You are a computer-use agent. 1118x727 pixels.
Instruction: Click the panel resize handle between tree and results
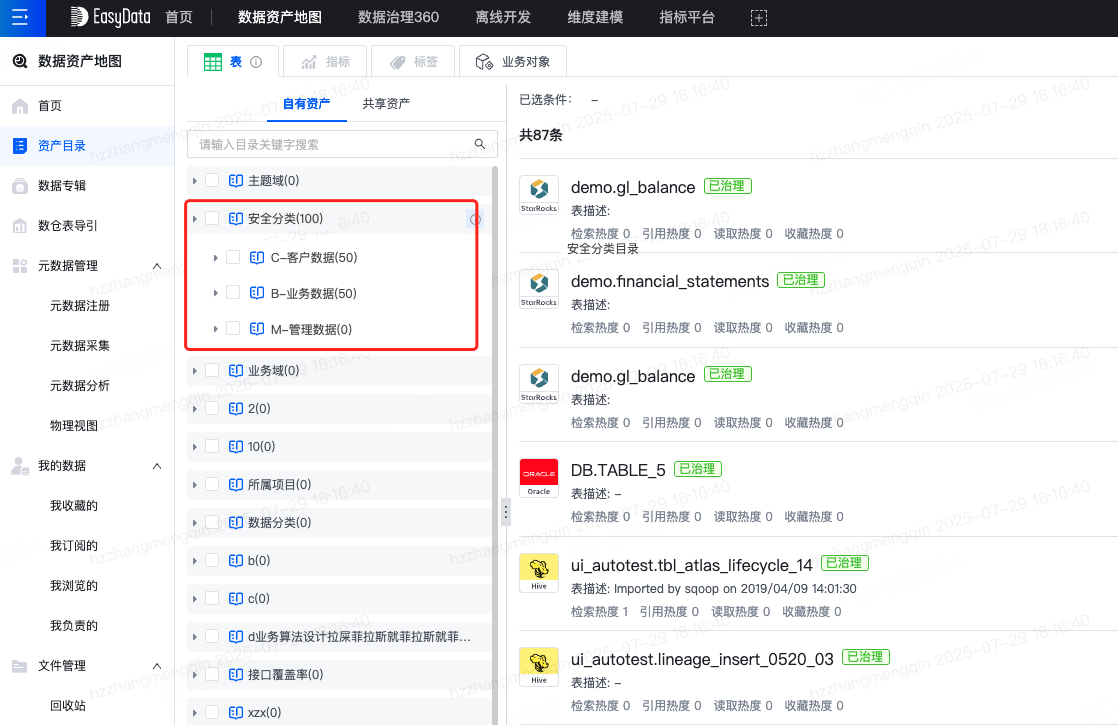coord(506,512)
